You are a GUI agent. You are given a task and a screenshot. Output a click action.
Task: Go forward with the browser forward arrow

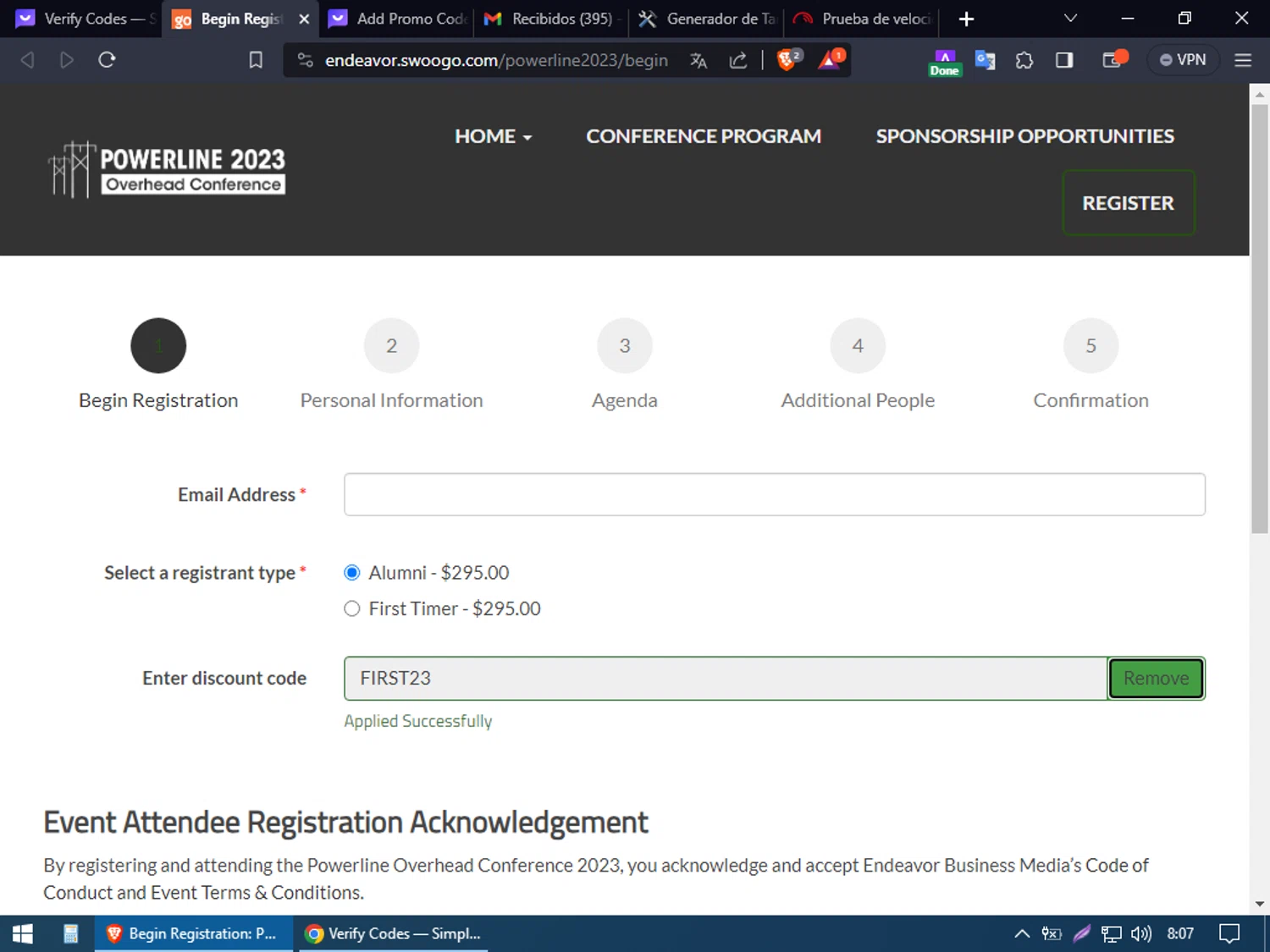click(67, 60)
